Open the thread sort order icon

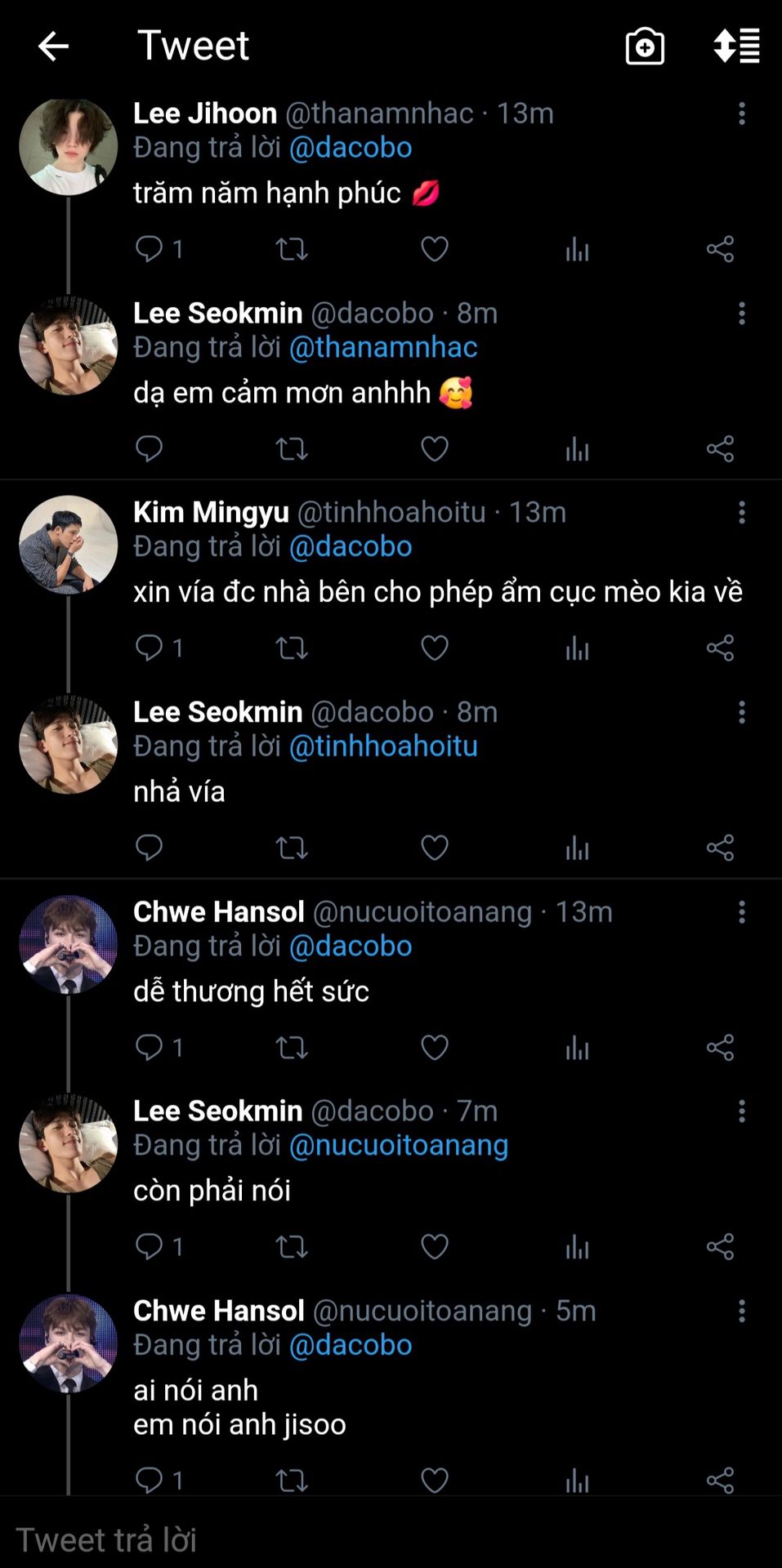(736, 47)
